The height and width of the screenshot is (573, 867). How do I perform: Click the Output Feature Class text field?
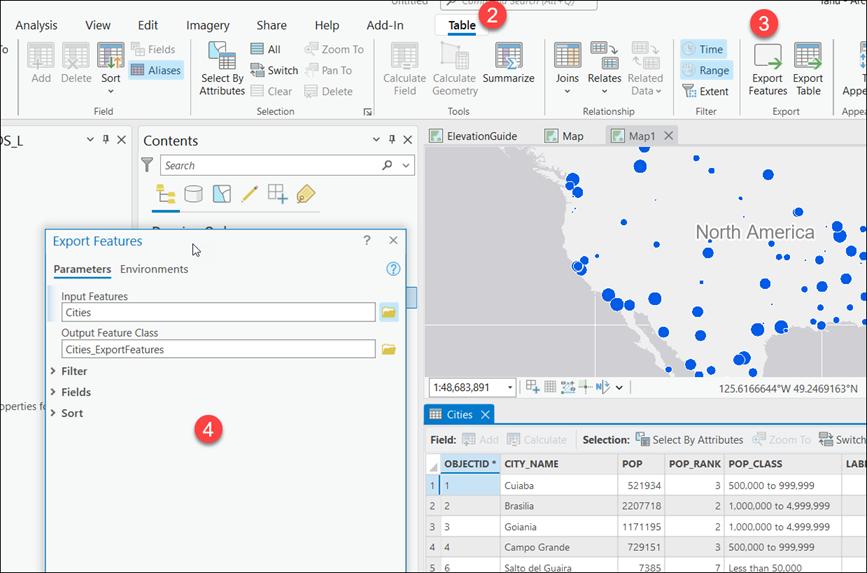tap(217, 350)
